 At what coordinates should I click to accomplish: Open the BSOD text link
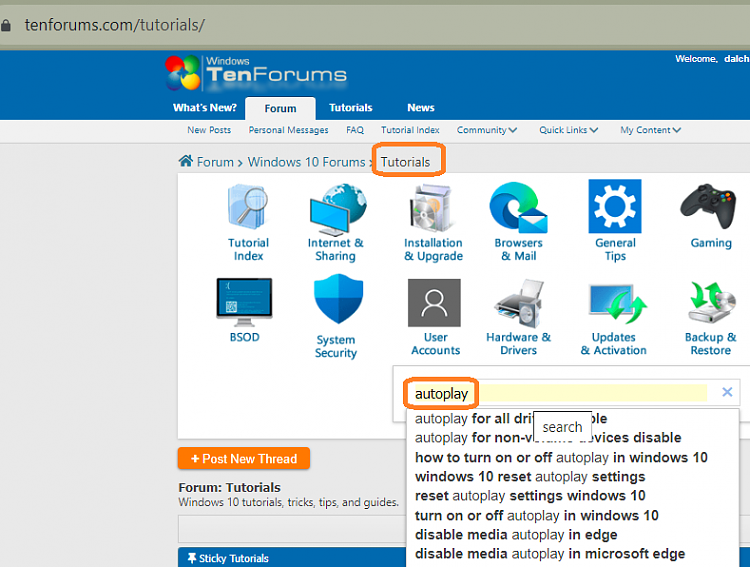point(244,337)
